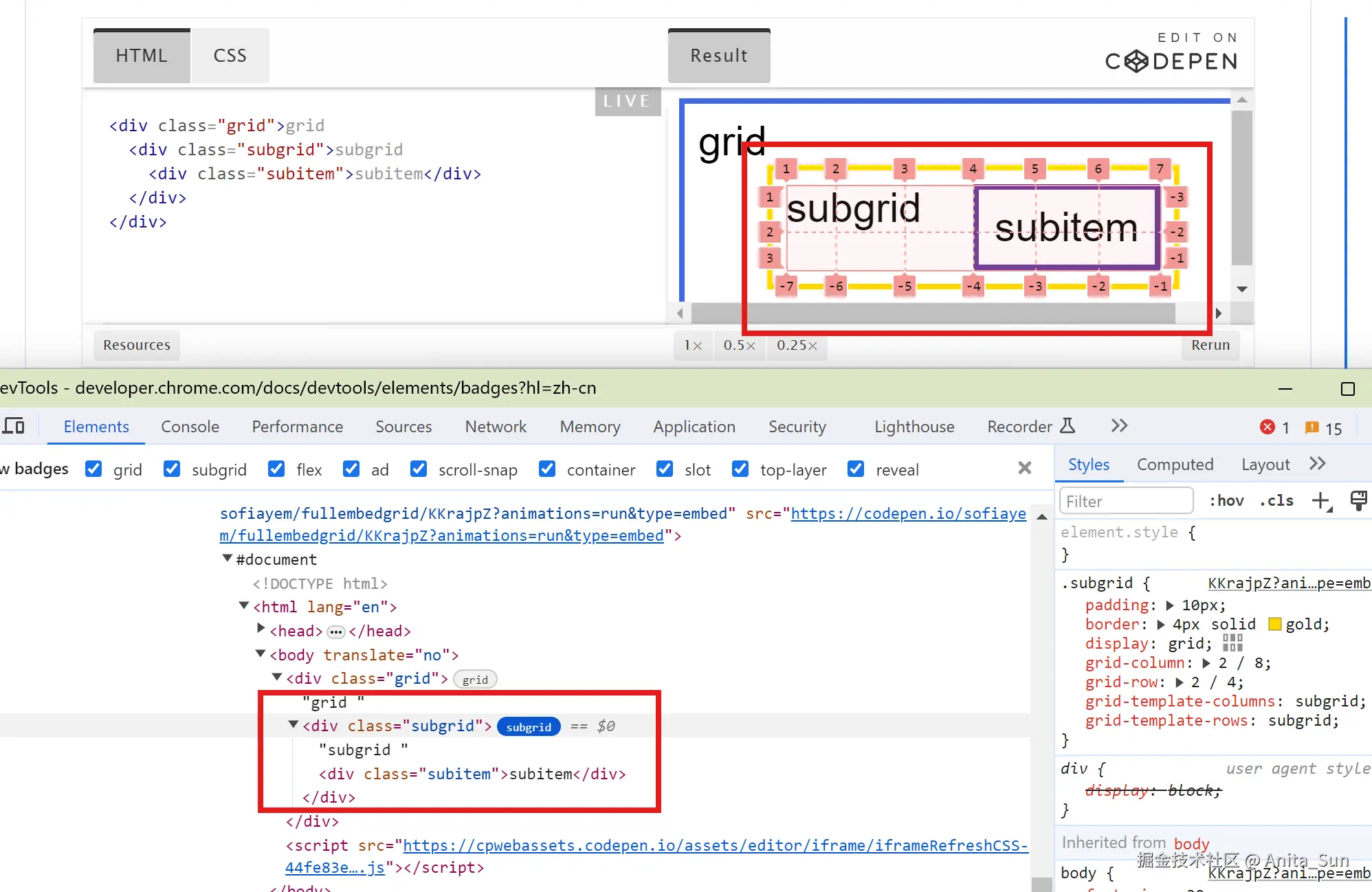Show more DevTools tabs via double chevron

click(1119, 426)
